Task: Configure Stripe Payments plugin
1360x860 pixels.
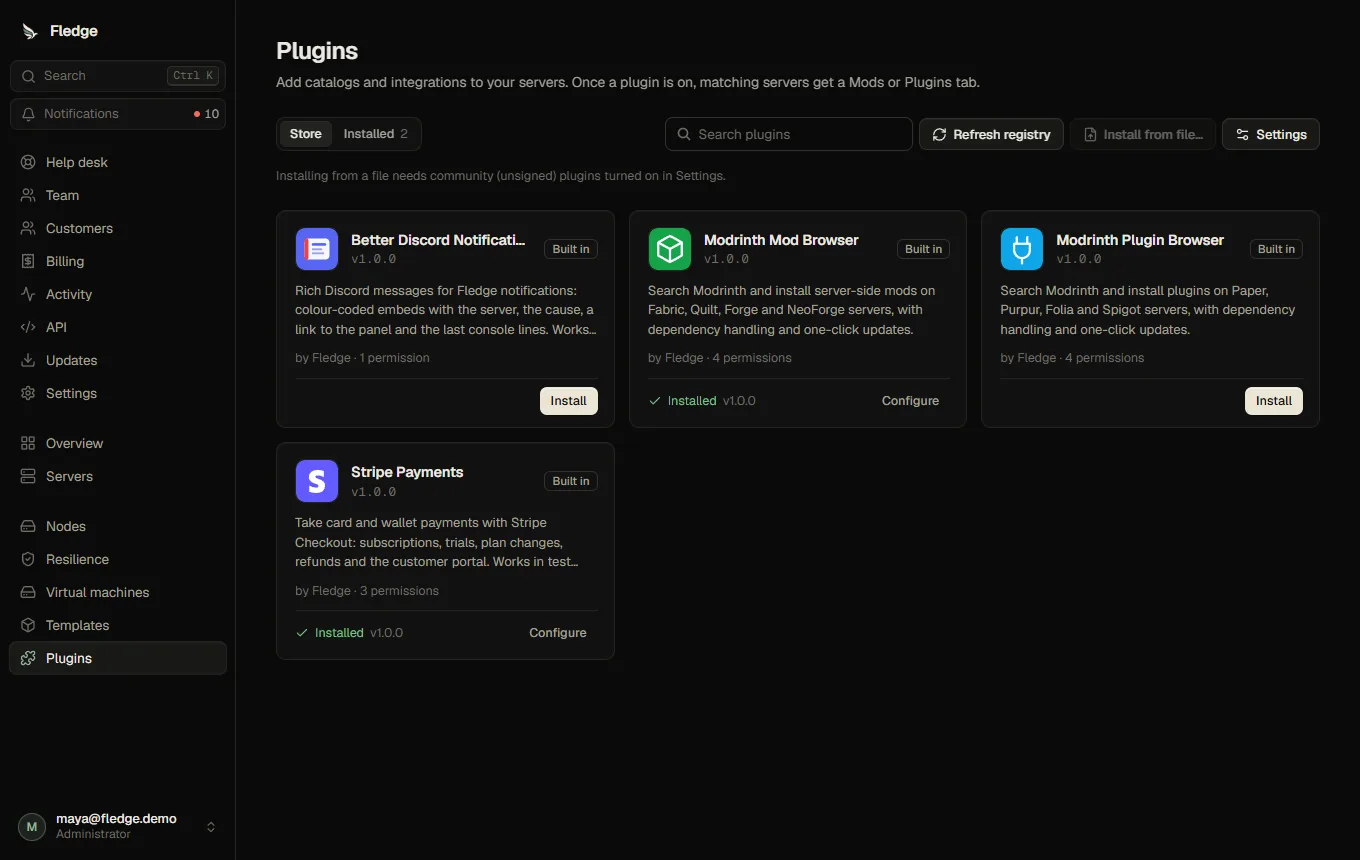Action: [x=558, y=633]
